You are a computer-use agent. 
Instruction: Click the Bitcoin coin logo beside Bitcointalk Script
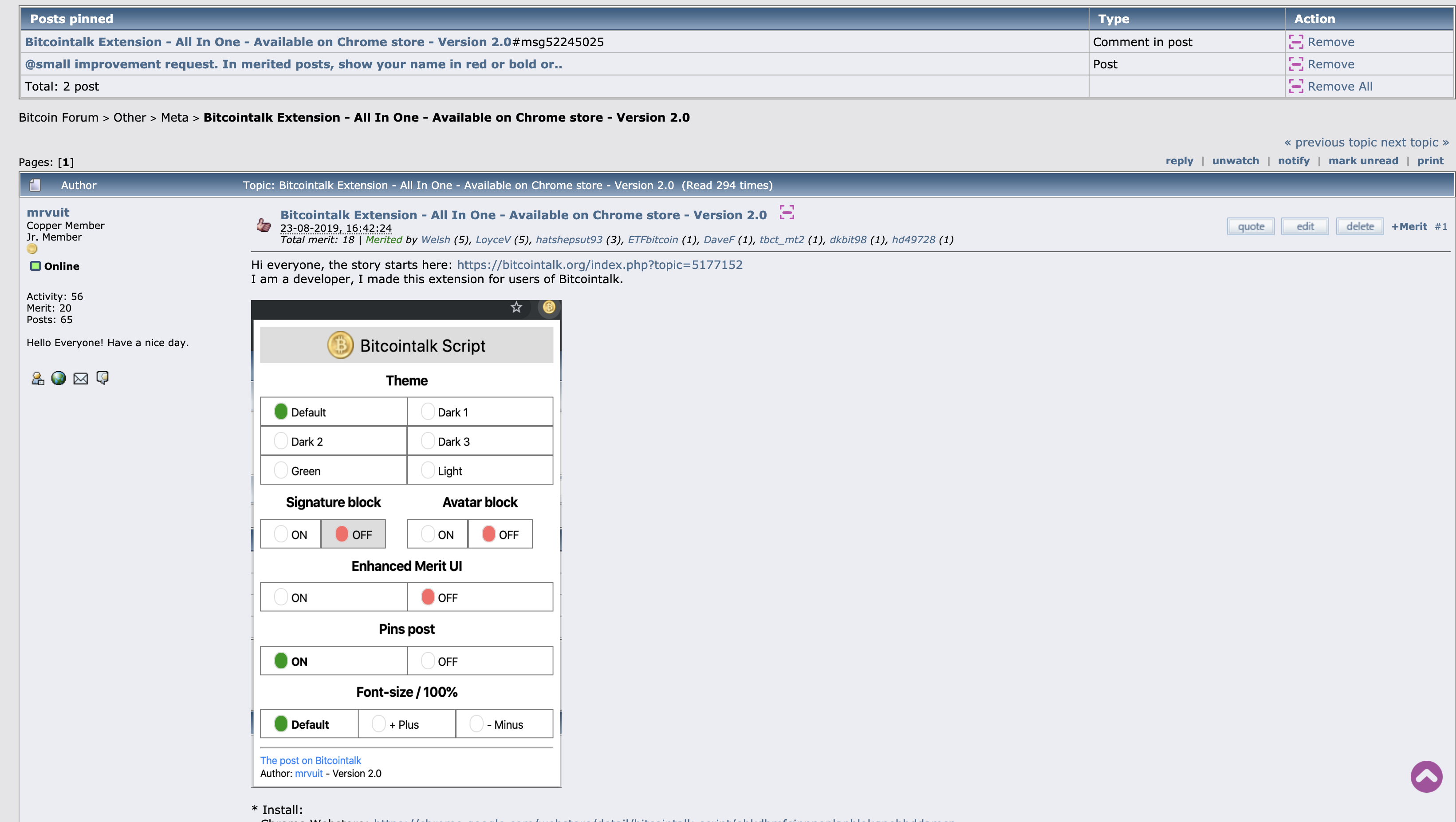coord(340,345)
